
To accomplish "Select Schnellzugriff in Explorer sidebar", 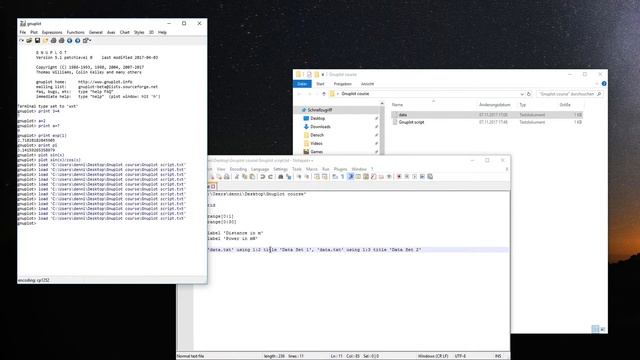I will coord(320,110).
